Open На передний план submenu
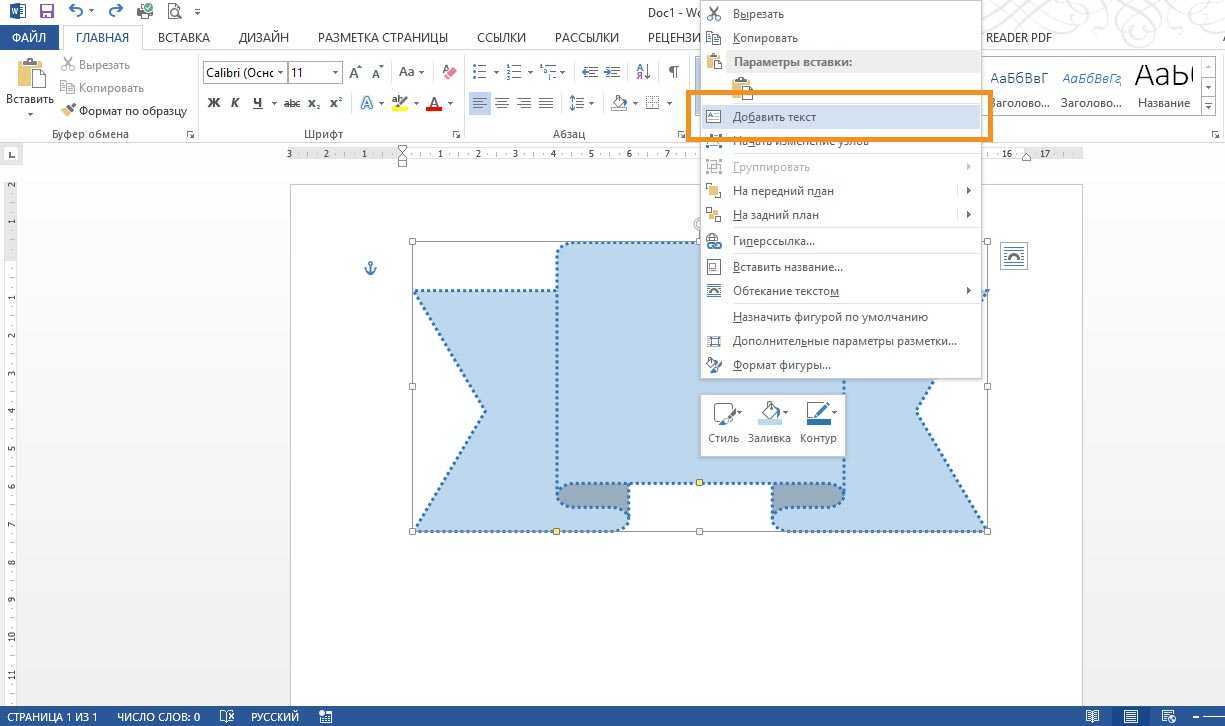The image size is (1225, 726). [x=840, y=191]
